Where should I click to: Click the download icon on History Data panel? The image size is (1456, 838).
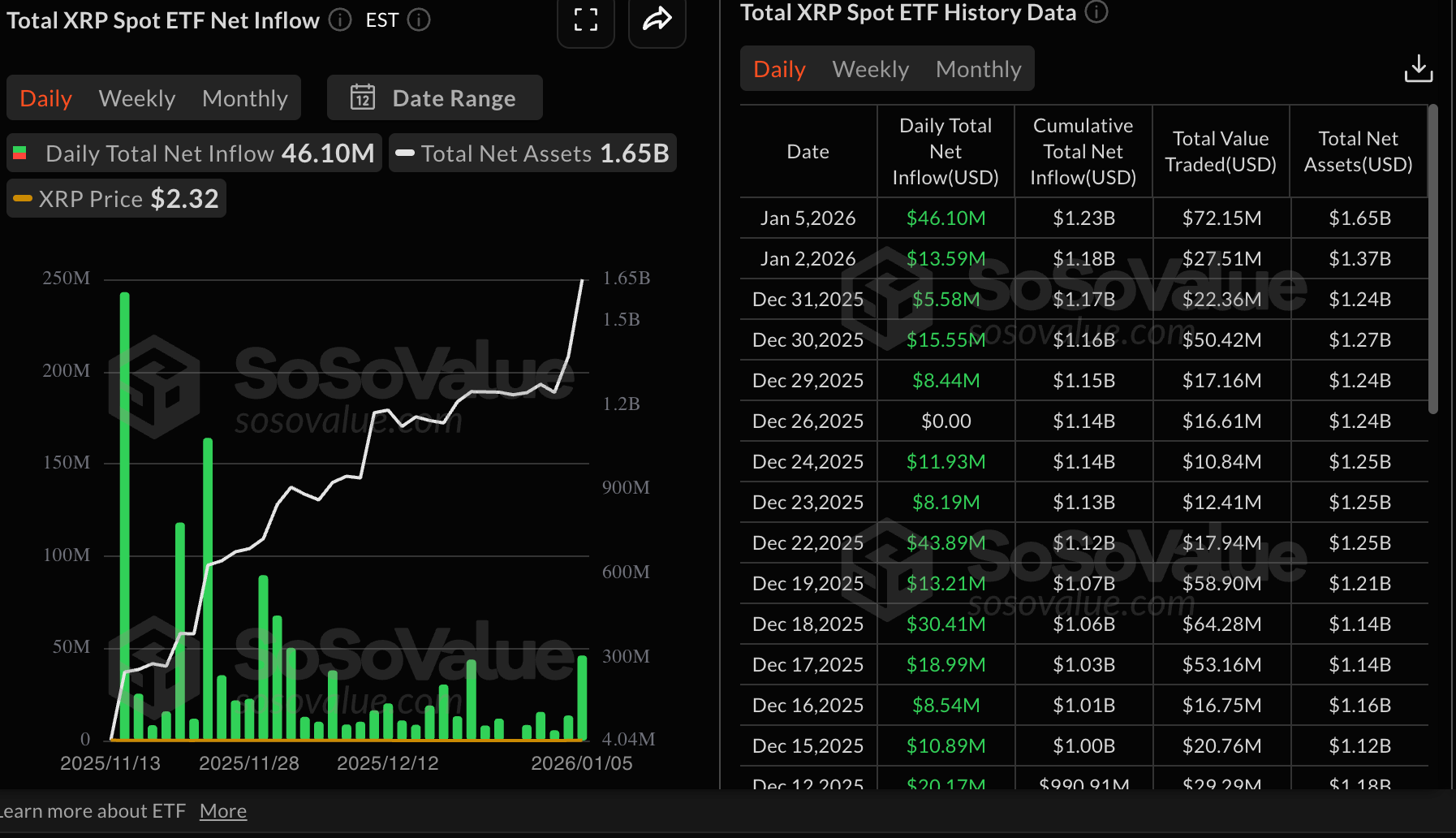[1419, 68]
